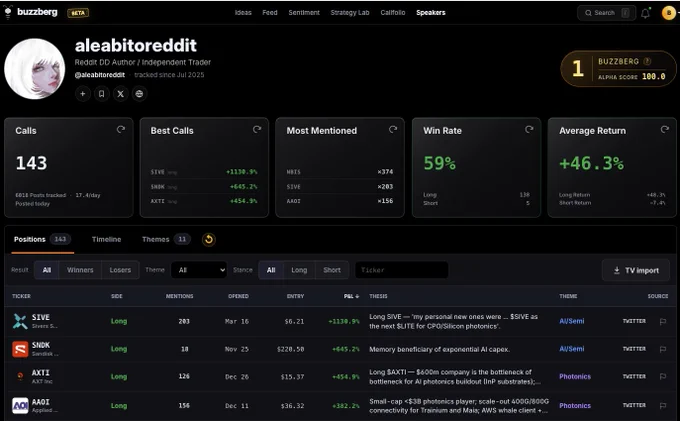Open AI/Semi theme link in SIVE row
Viewport: 680px width, 421px height.
[572, 321]
